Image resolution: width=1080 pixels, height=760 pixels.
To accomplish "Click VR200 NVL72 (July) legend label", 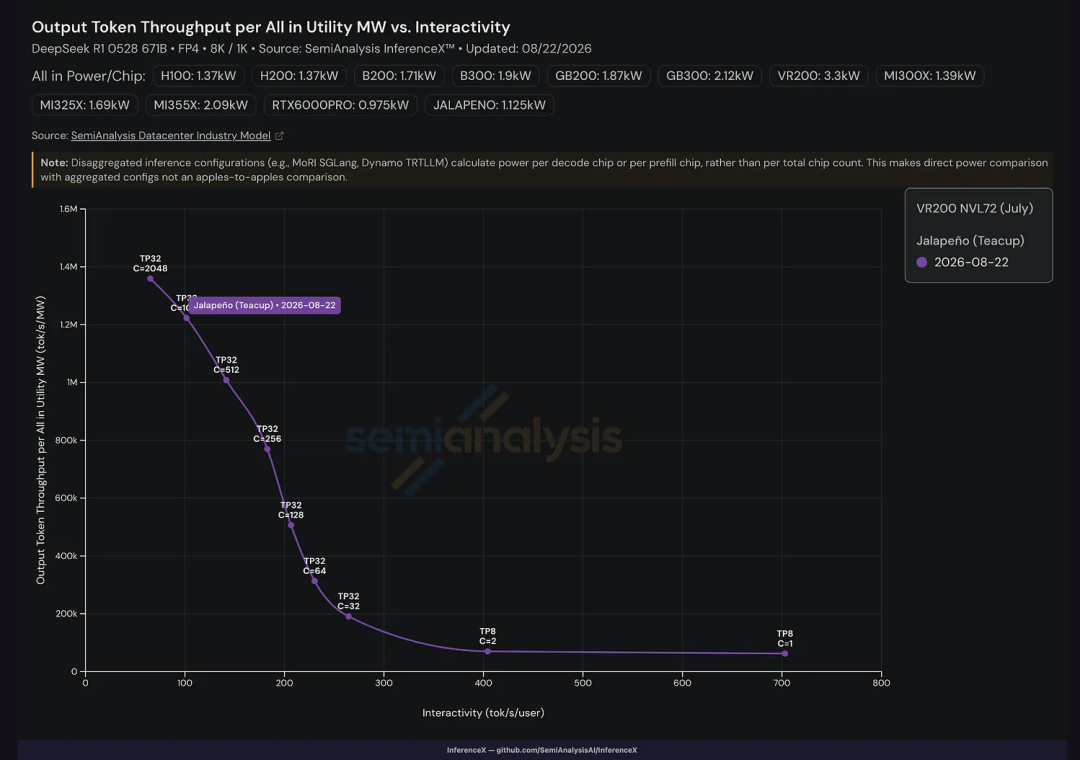I will click(975, 208).
